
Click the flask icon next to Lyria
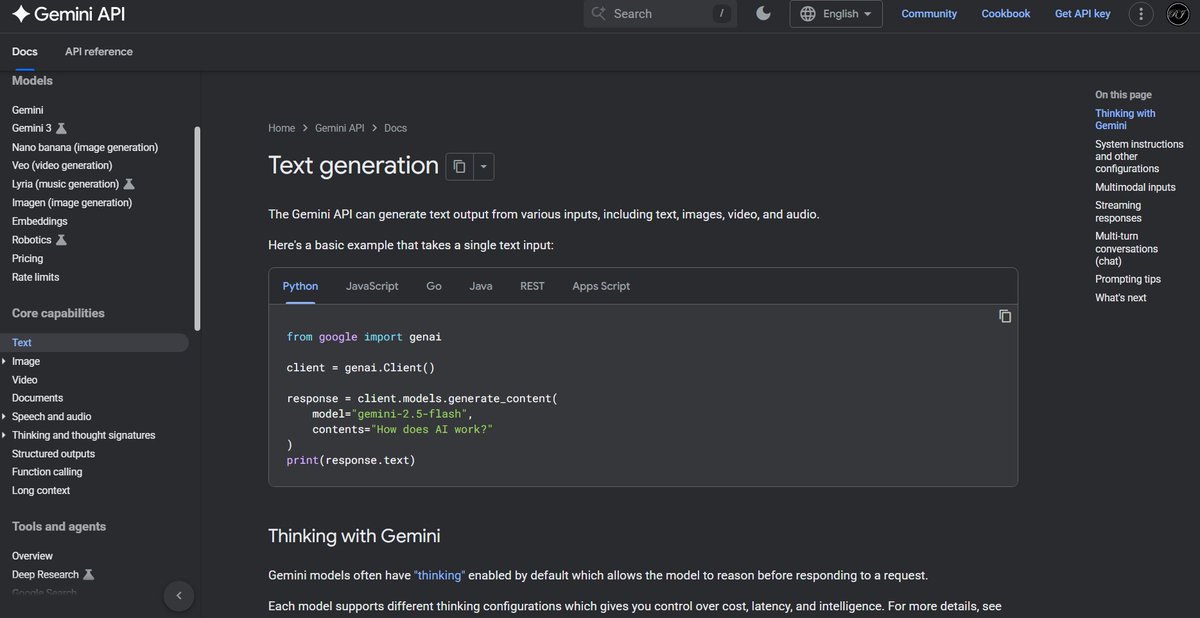tap(129, 184)
